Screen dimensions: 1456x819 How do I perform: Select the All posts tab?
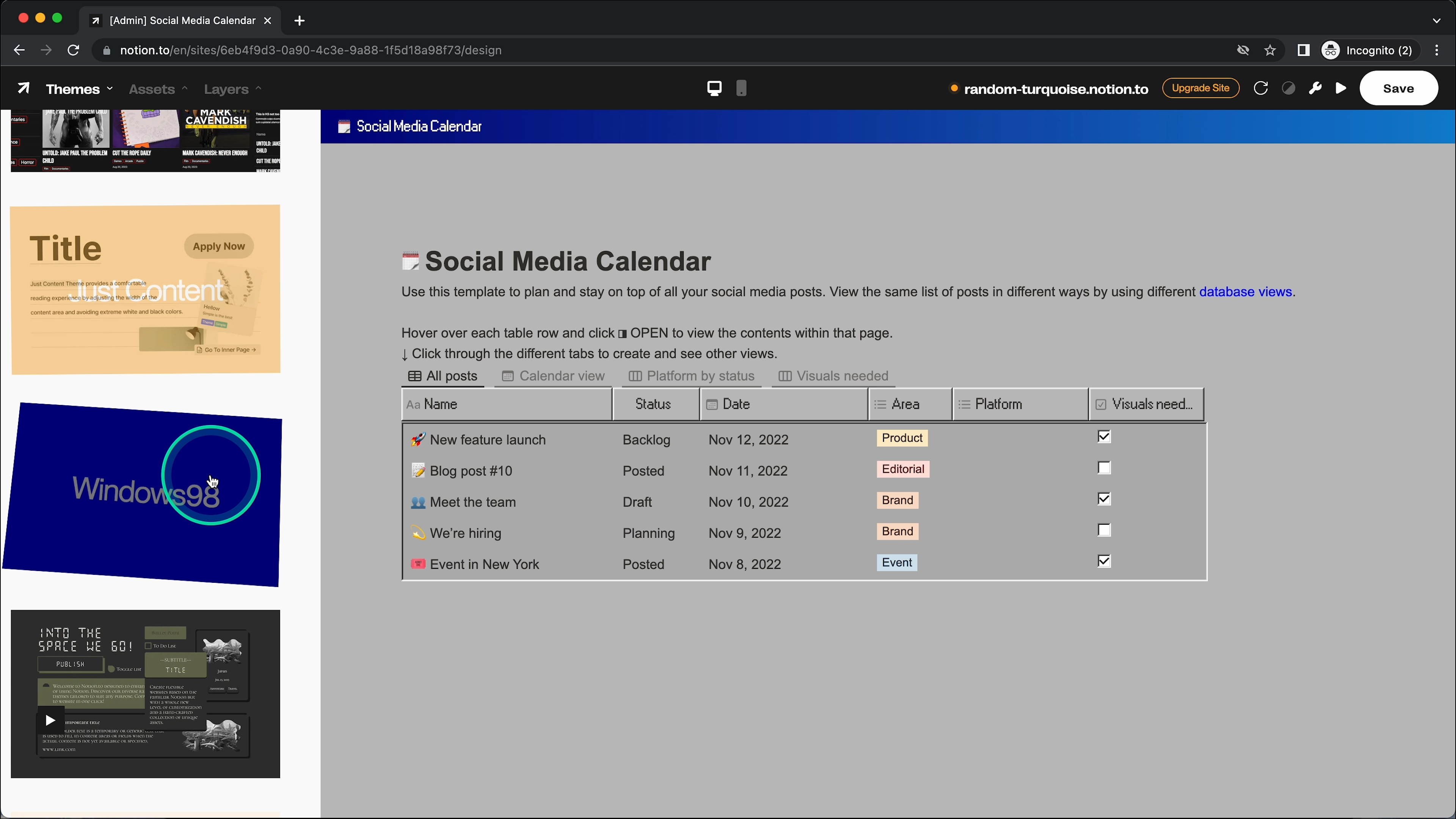[x=442, y=376]
